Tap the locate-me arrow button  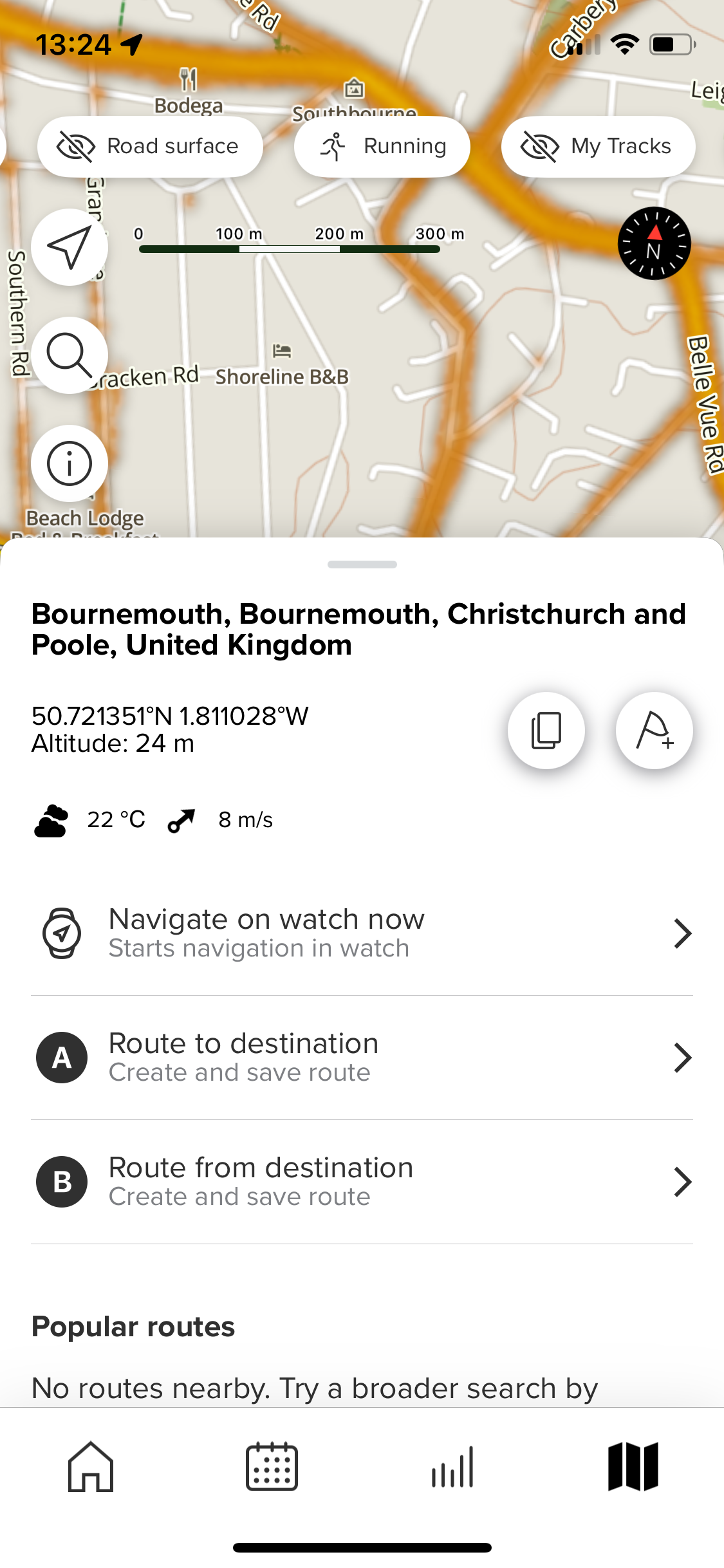click(x=70, y=247)
